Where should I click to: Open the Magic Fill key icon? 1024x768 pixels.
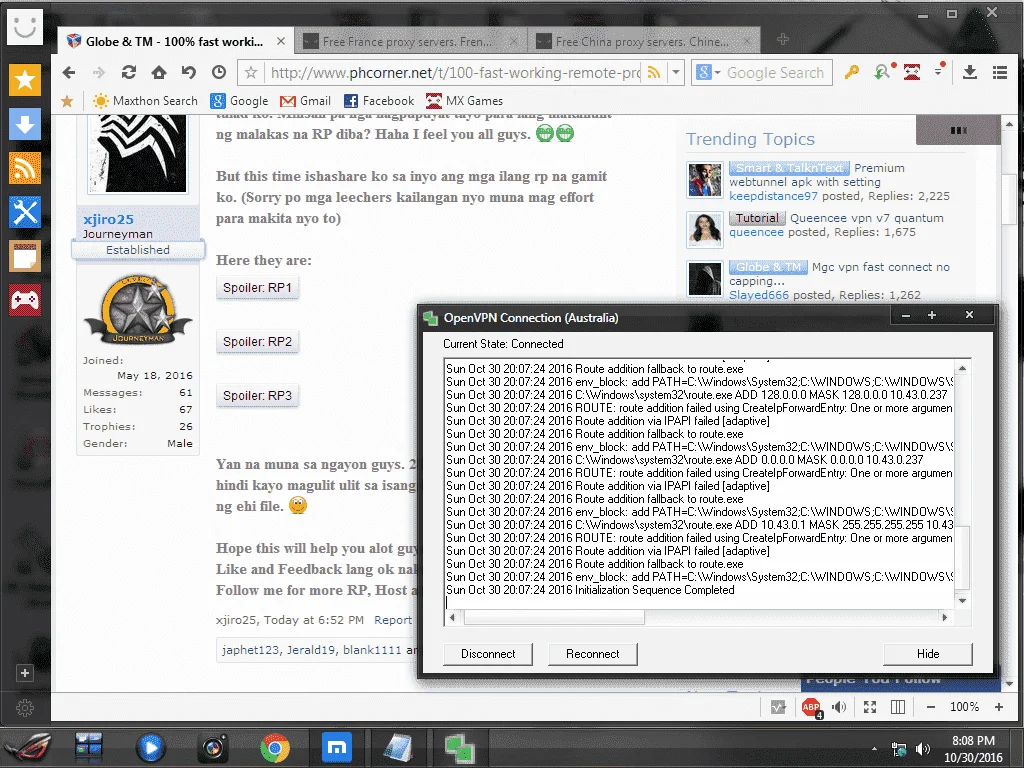852,72
